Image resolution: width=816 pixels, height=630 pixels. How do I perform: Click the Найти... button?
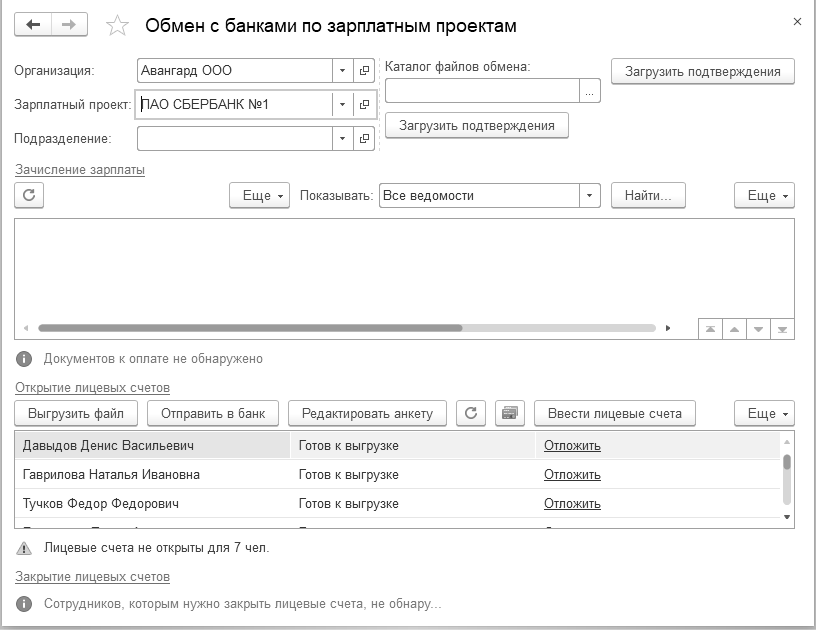(648, 196)
